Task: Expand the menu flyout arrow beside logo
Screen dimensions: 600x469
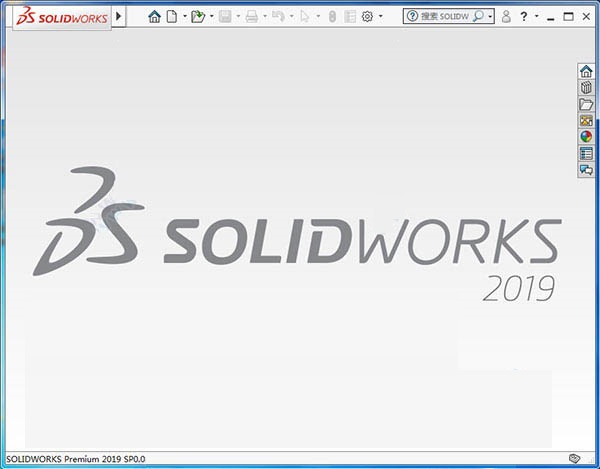Action: click(119, 16)
